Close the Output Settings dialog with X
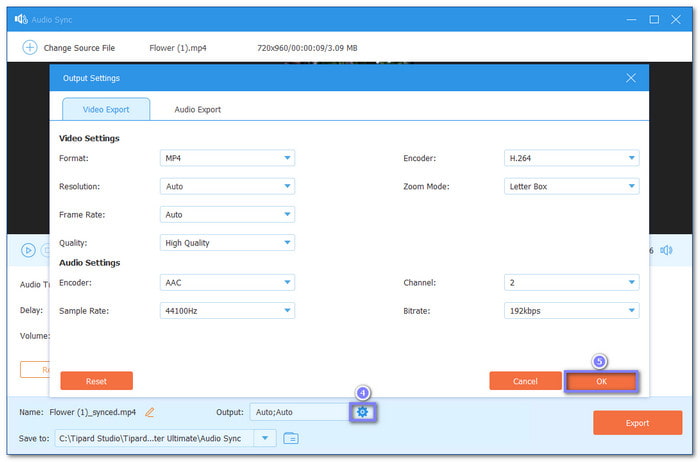This screenshot has height=462, width=700. coord(631,78)
